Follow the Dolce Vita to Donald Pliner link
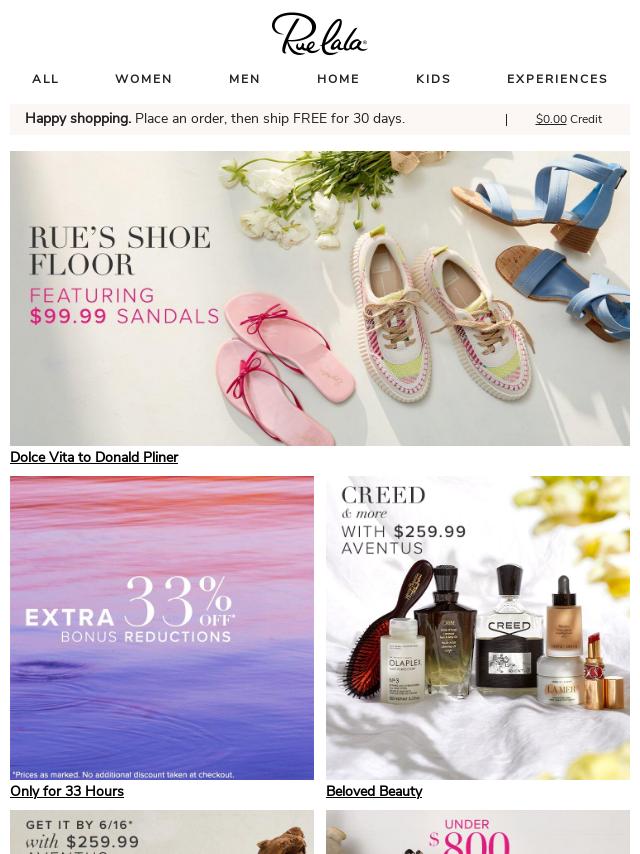 pos(94,457)
